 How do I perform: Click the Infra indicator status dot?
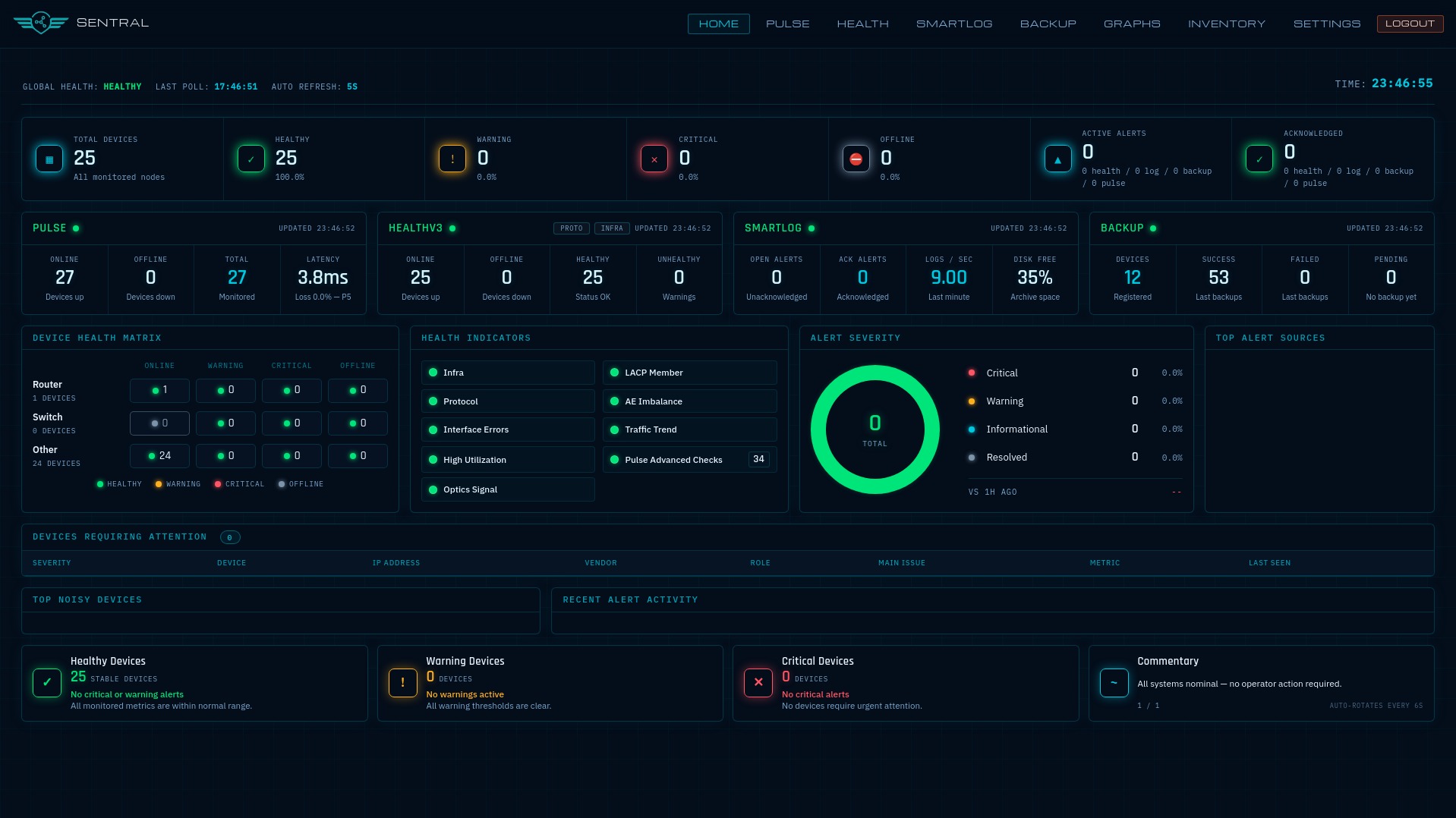point(433,373)
